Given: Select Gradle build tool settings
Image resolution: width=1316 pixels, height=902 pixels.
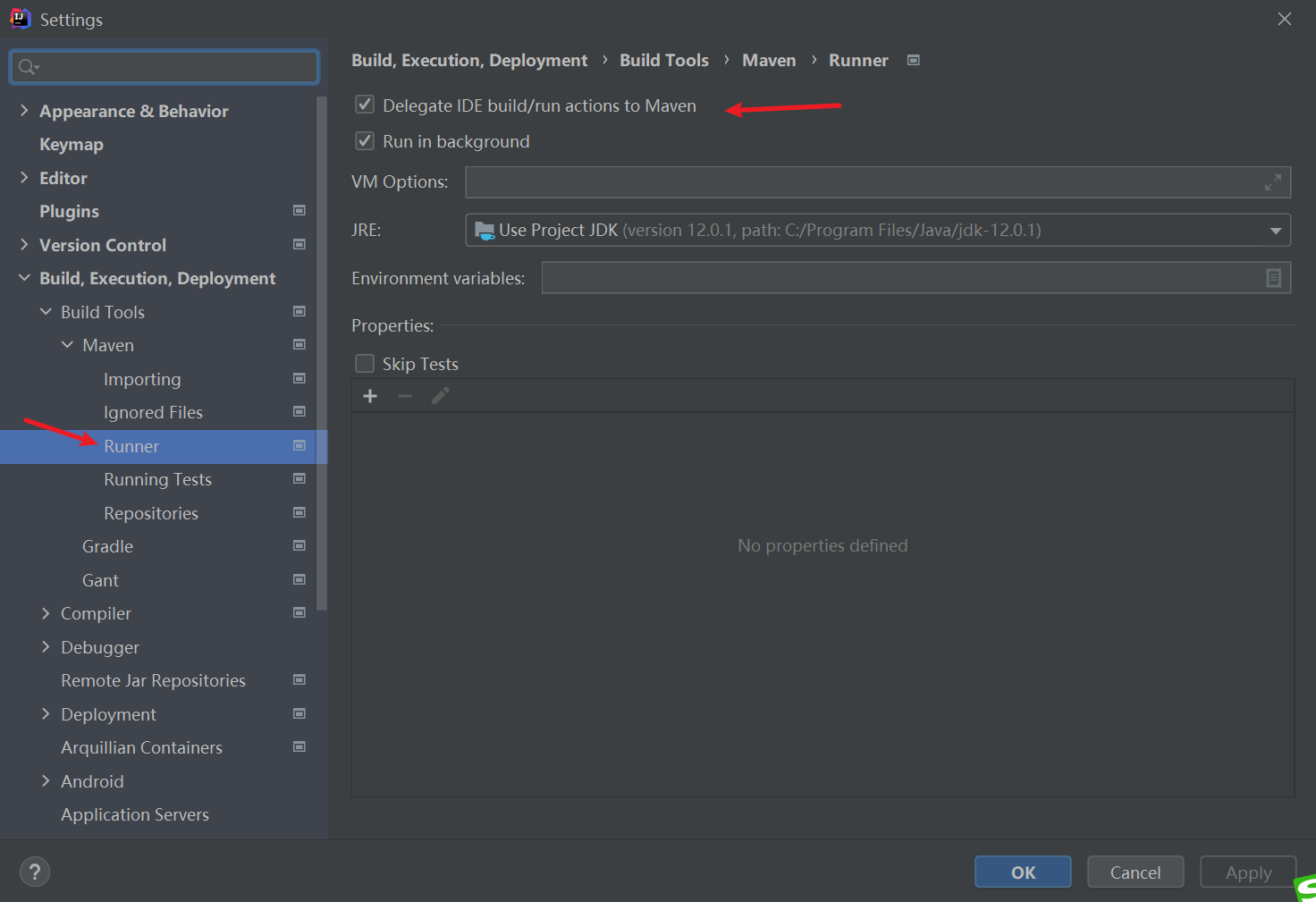Looking at the screenshot, I should (x=107, y=546).
